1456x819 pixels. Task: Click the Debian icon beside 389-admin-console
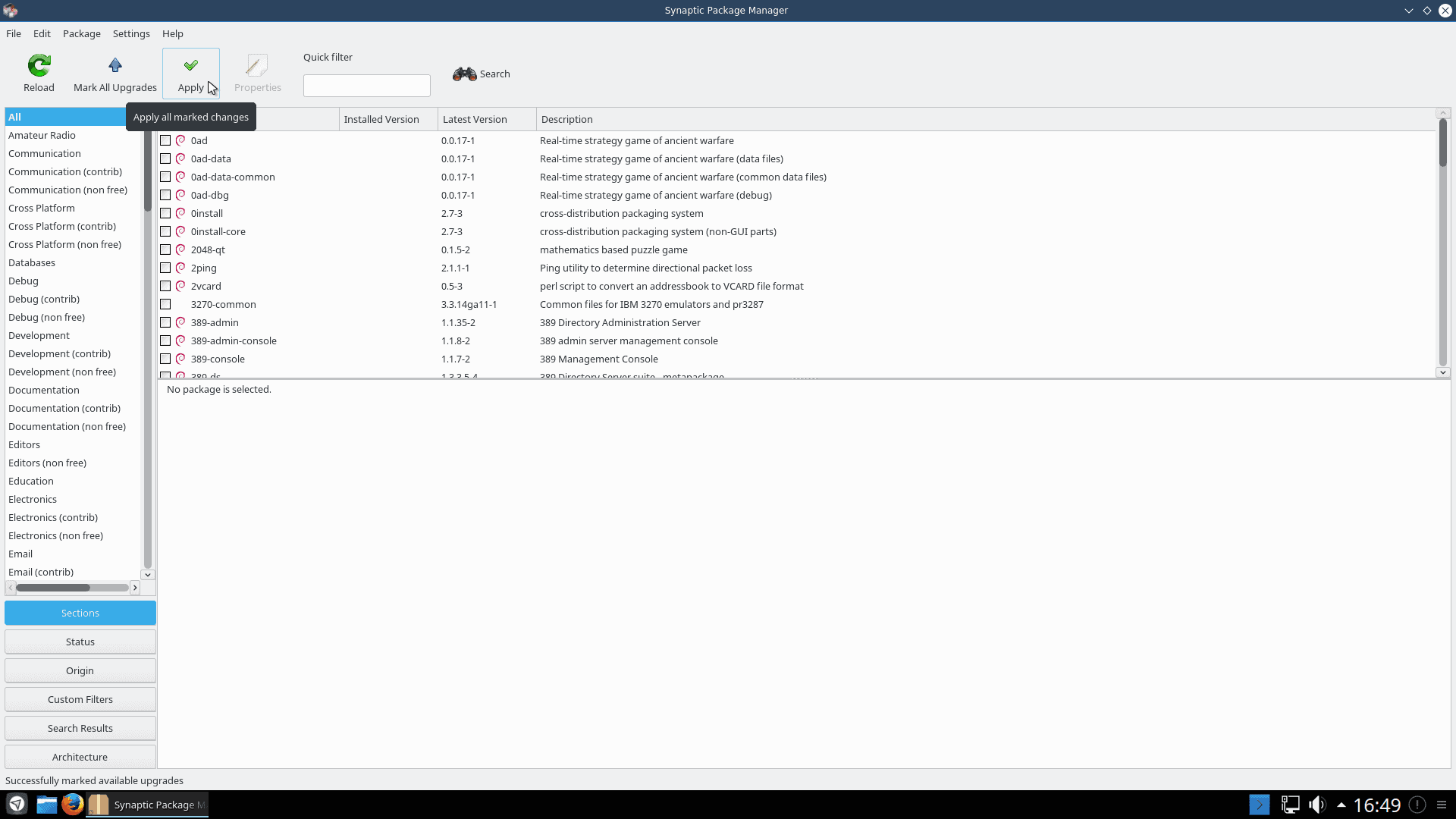(180, 340)
